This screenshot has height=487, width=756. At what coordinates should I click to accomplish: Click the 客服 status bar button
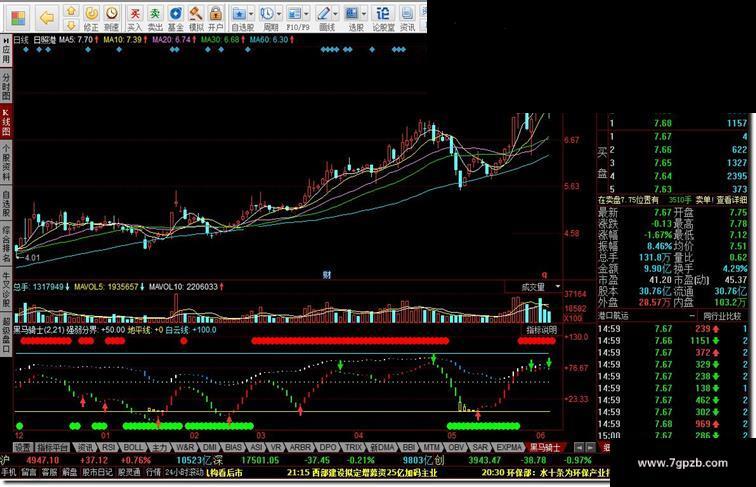(49, 473)
